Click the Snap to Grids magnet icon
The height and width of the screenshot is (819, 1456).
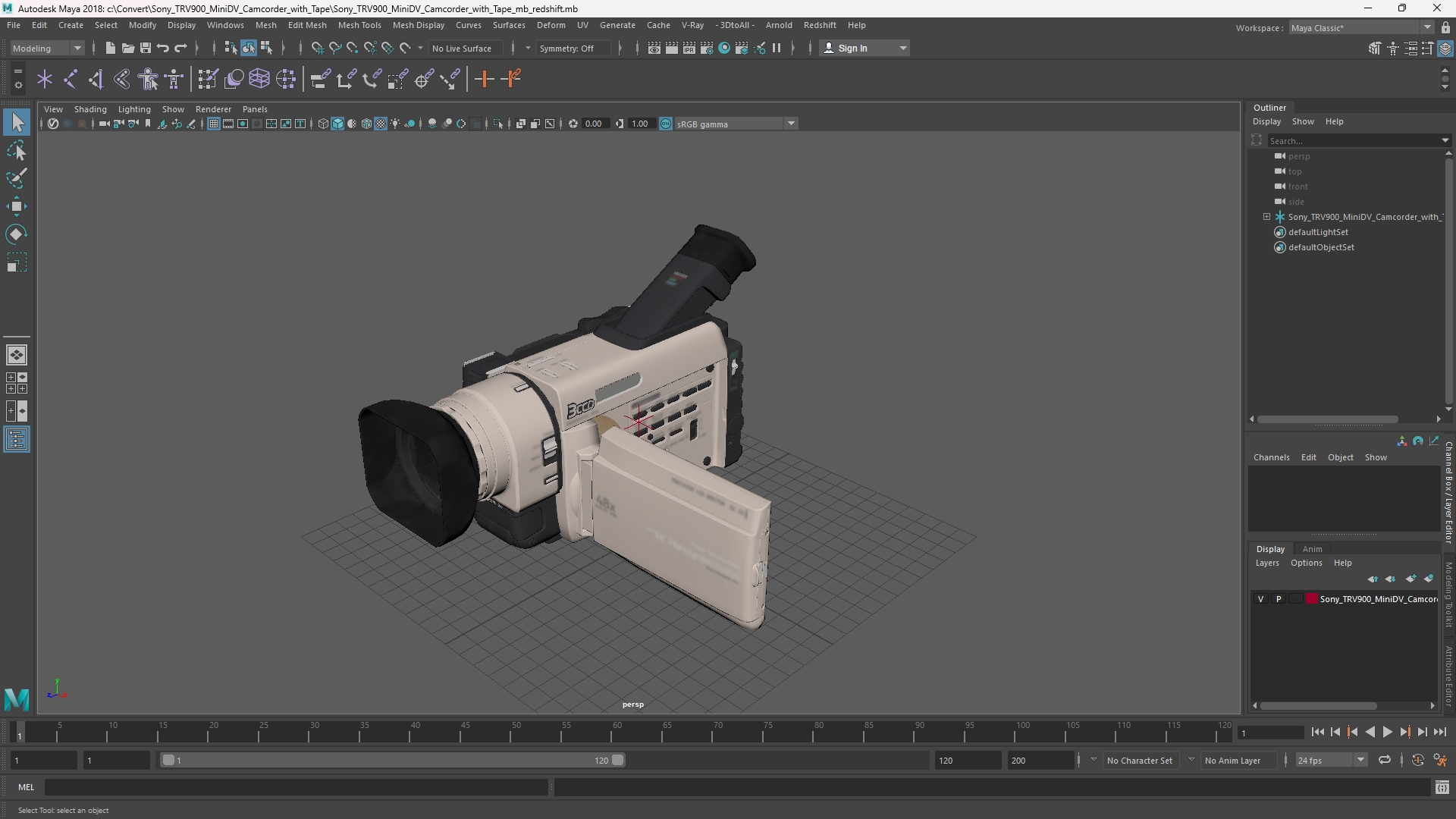(x=318, y=48)
